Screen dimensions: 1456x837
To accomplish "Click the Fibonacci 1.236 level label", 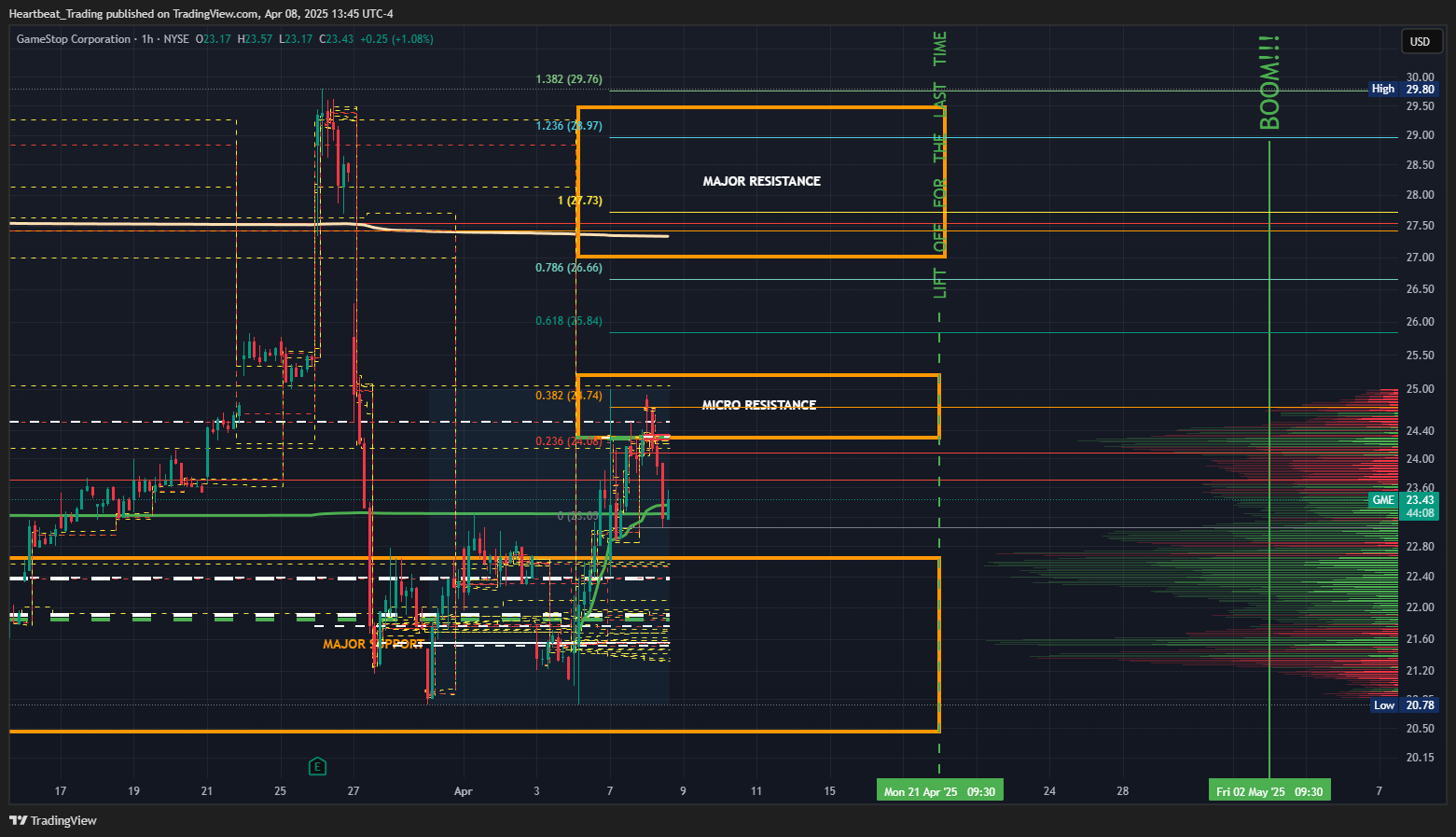I will point(569,126).
